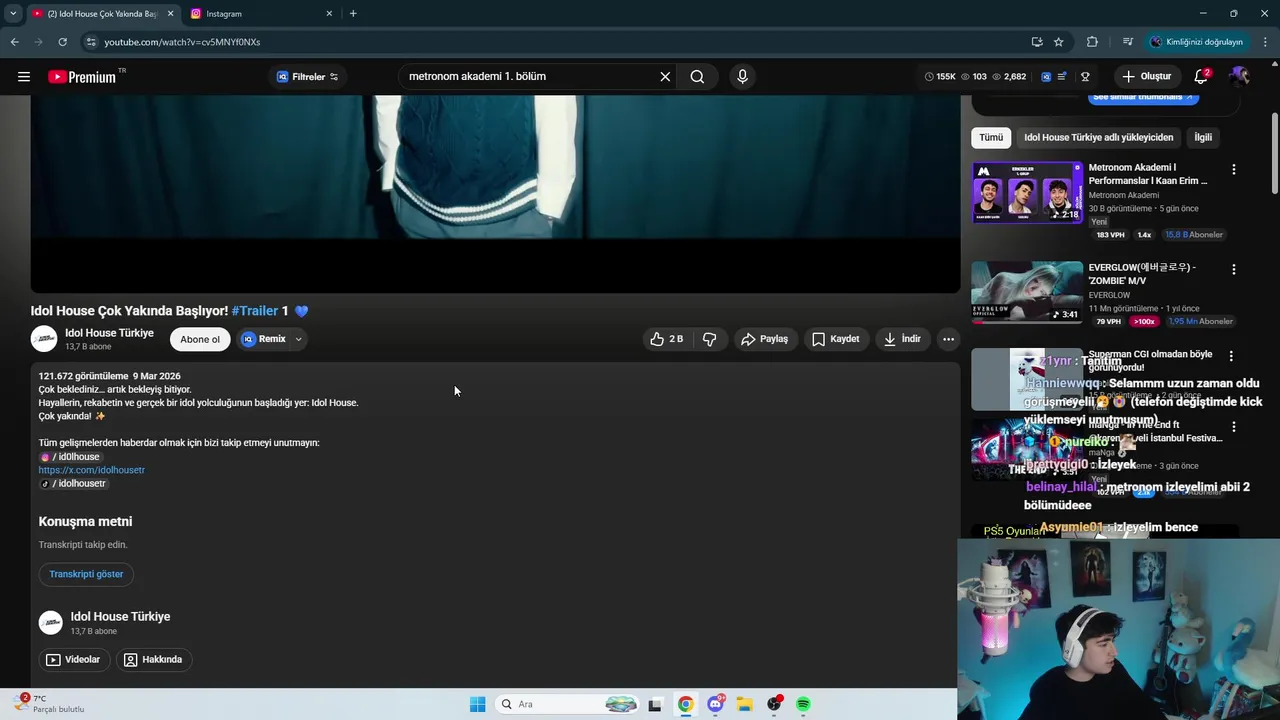Open the vidIQ list icon in header
This screenshot has height=720, width=1280.
click(1063, 77)
